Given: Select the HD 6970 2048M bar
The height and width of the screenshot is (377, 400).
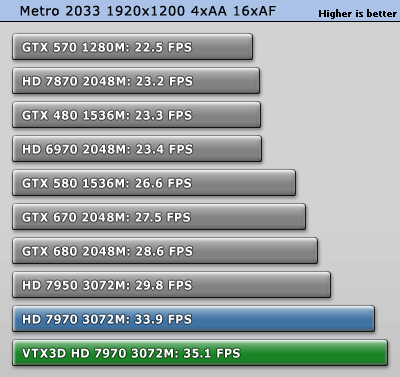Looking at the screenshot, I should click(137, 149).
